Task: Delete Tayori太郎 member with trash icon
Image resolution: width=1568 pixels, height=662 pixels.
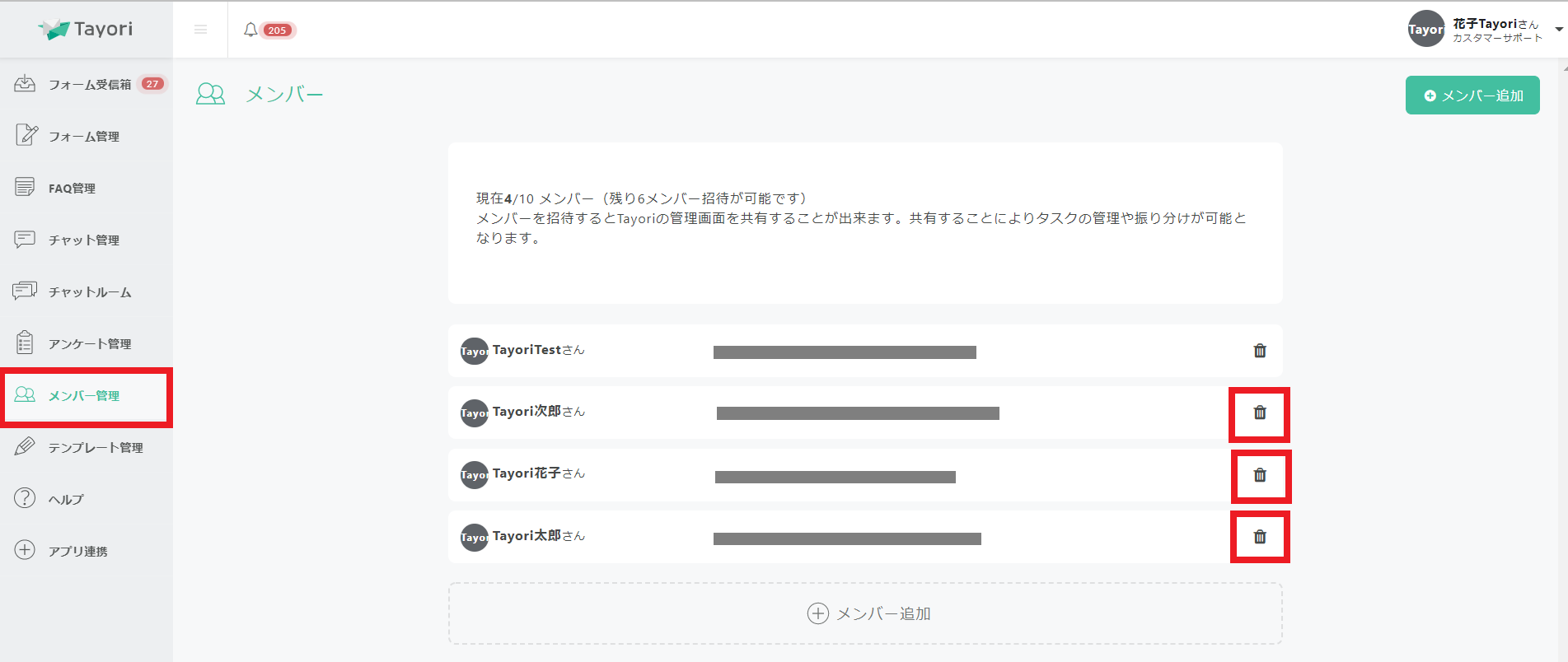Action: [x=1260, y=537]
